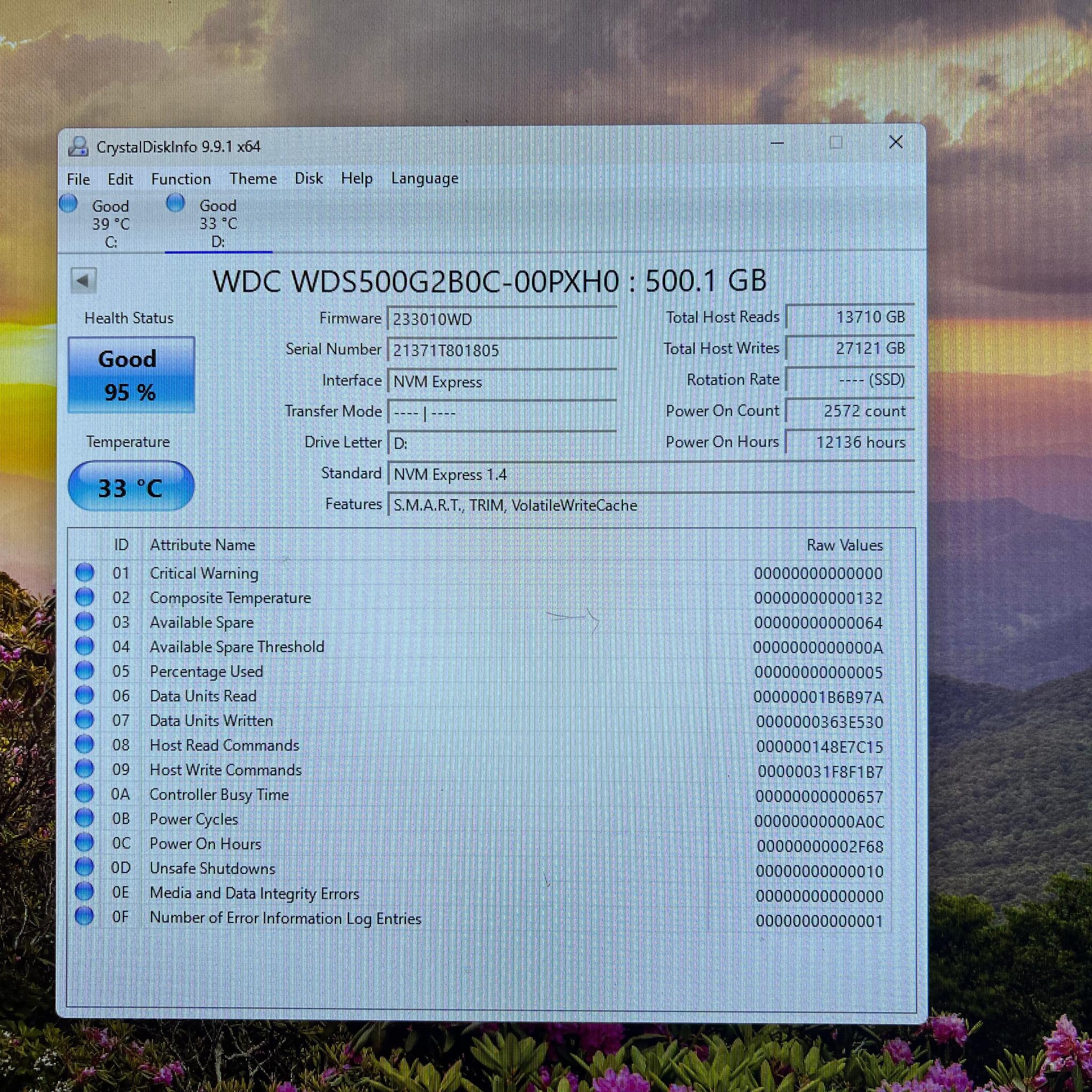Click the Raw Values column header
This screenshot has width=1092, height=1092.
(845, 545)
